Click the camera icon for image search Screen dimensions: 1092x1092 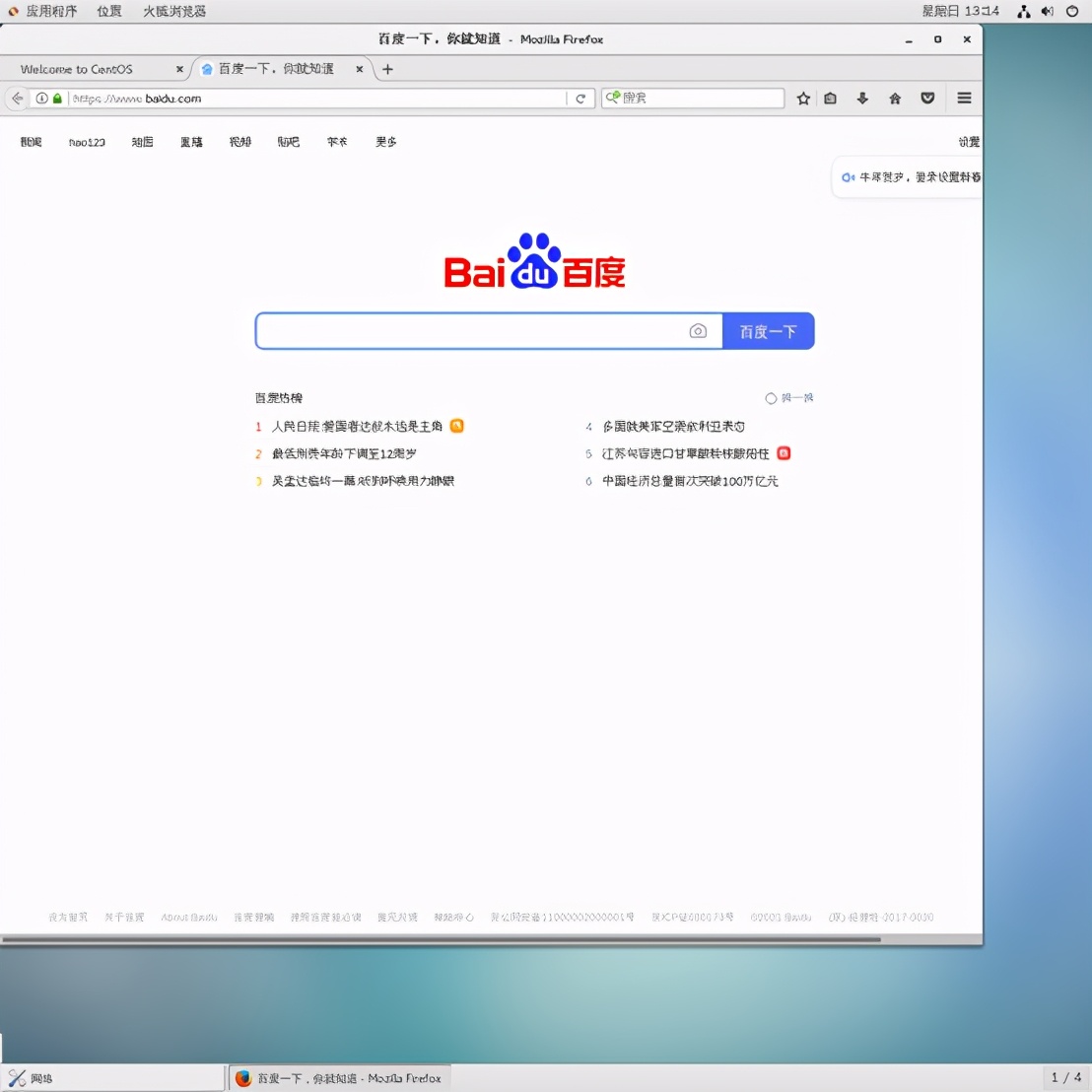tap(699, 331)
